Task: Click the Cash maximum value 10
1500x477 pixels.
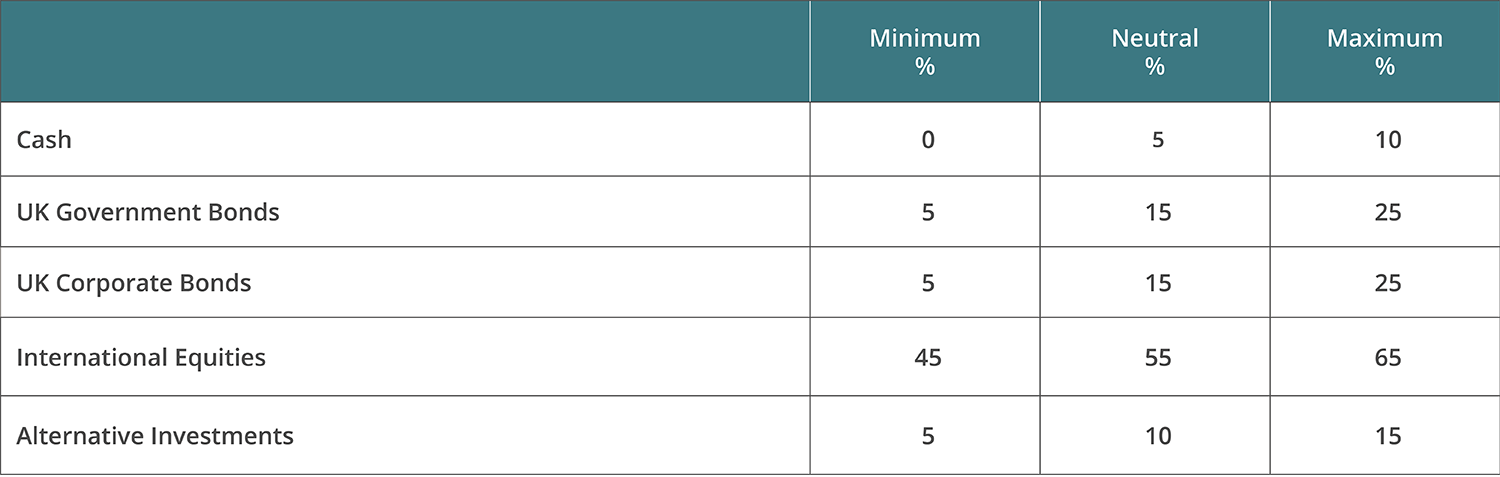Action: [1388, 140]
